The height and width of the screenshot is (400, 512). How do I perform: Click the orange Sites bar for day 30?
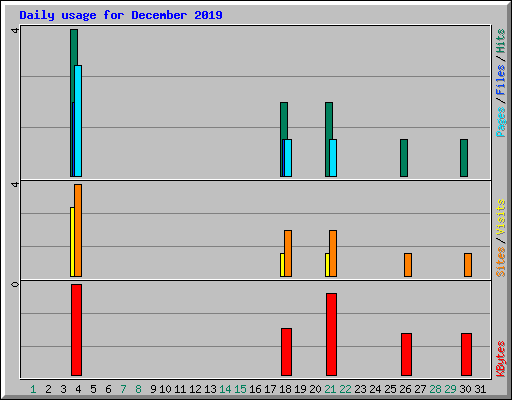click(468, 265)
